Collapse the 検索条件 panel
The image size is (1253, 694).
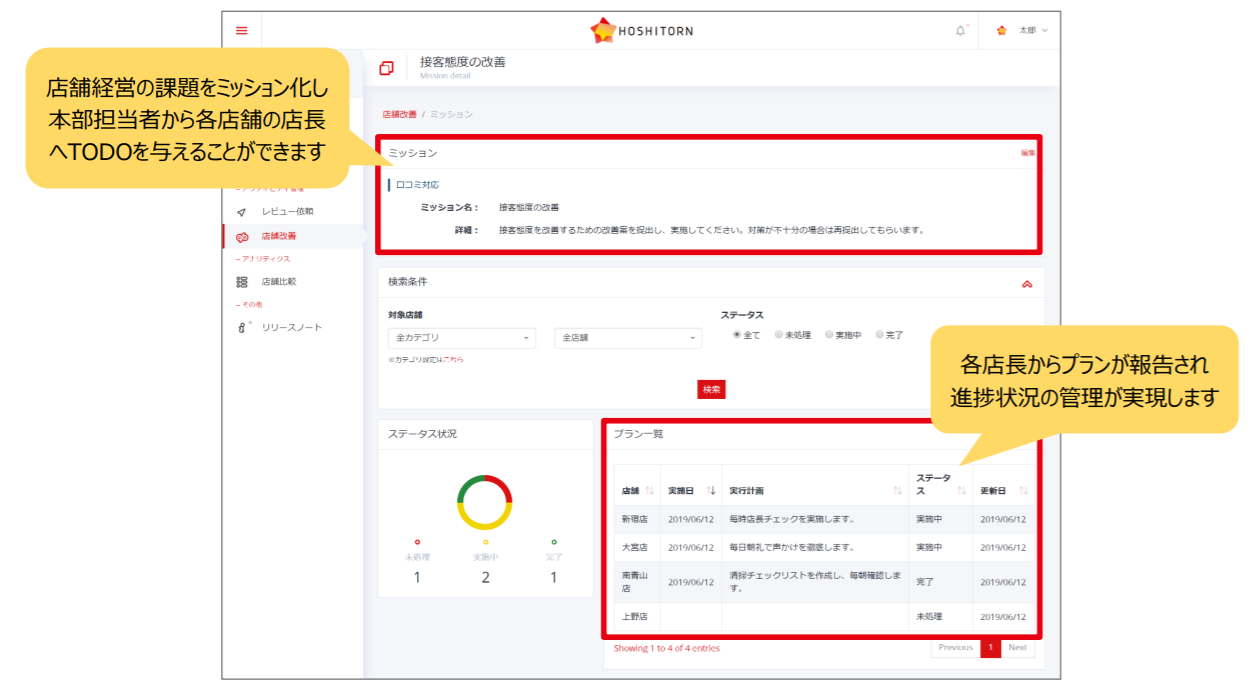pyautogui.click(x=1026, y=284)
